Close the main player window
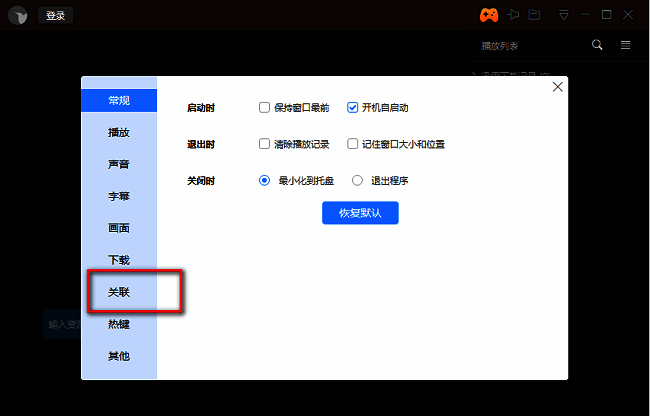Viewport: 650px width, 416px height. pos(628,15)
